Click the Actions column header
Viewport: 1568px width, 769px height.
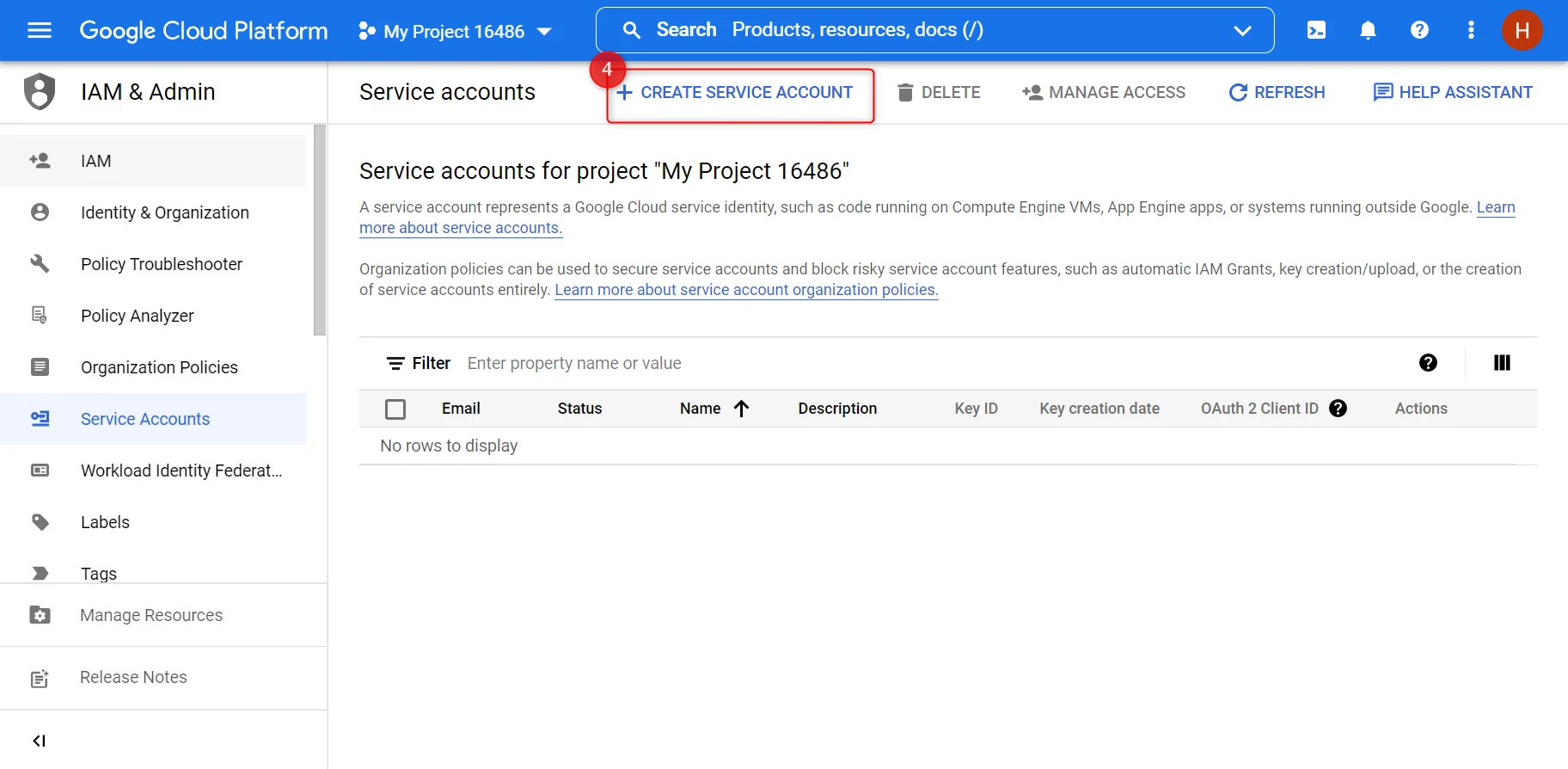pyautogui.click(x=1421, y=409)
